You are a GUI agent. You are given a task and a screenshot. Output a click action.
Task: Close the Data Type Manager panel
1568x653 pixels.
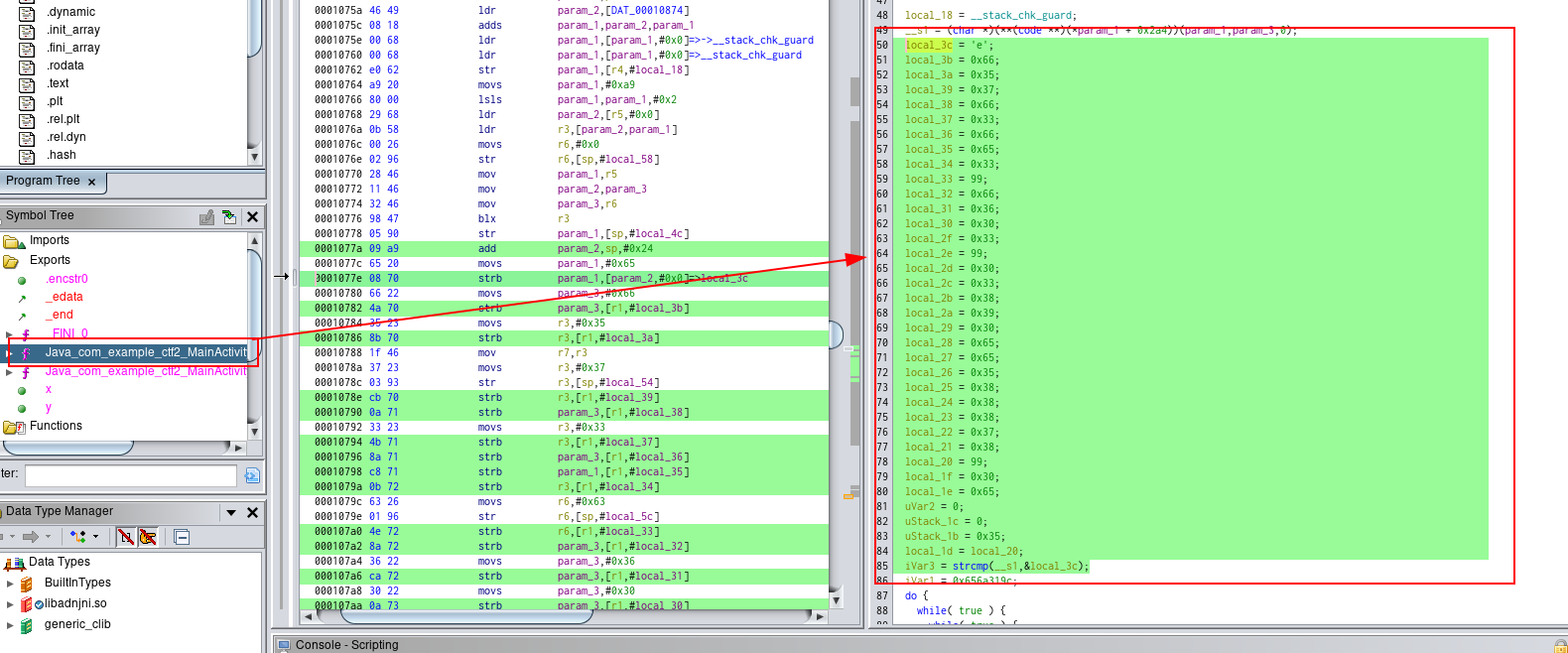tap(252, 512)
